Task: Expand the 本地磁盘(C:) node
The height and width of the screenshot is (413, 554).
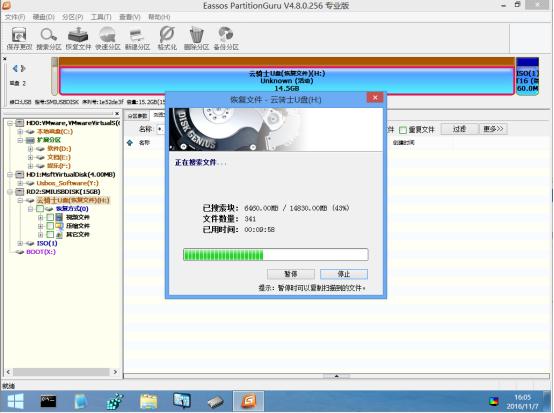Action: 20,132
